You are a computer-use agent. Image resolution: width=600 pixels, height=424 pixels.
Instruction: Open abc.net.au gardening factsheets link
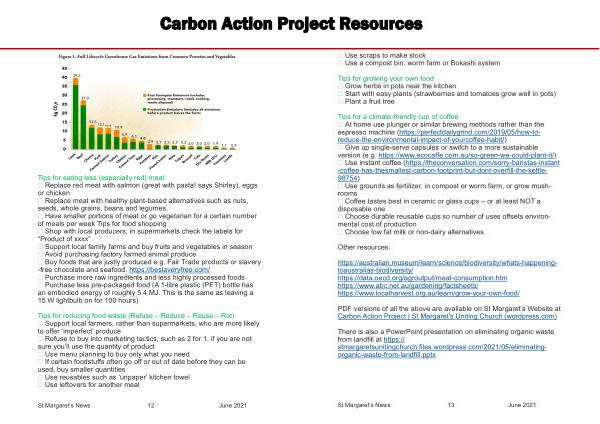click(x=408, y=285)
